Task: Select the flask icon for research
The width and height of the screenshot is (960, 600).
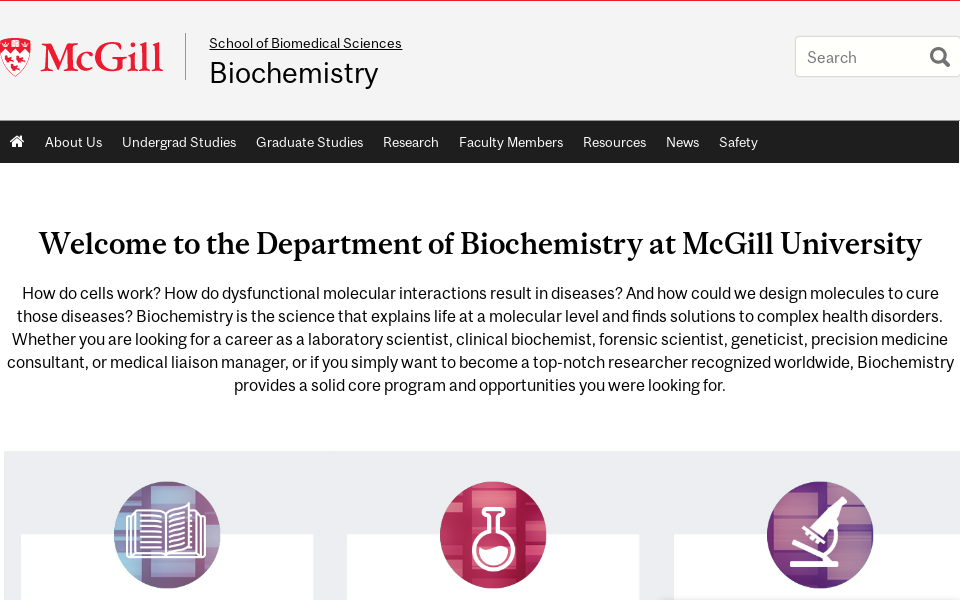Action: [493, 534]
